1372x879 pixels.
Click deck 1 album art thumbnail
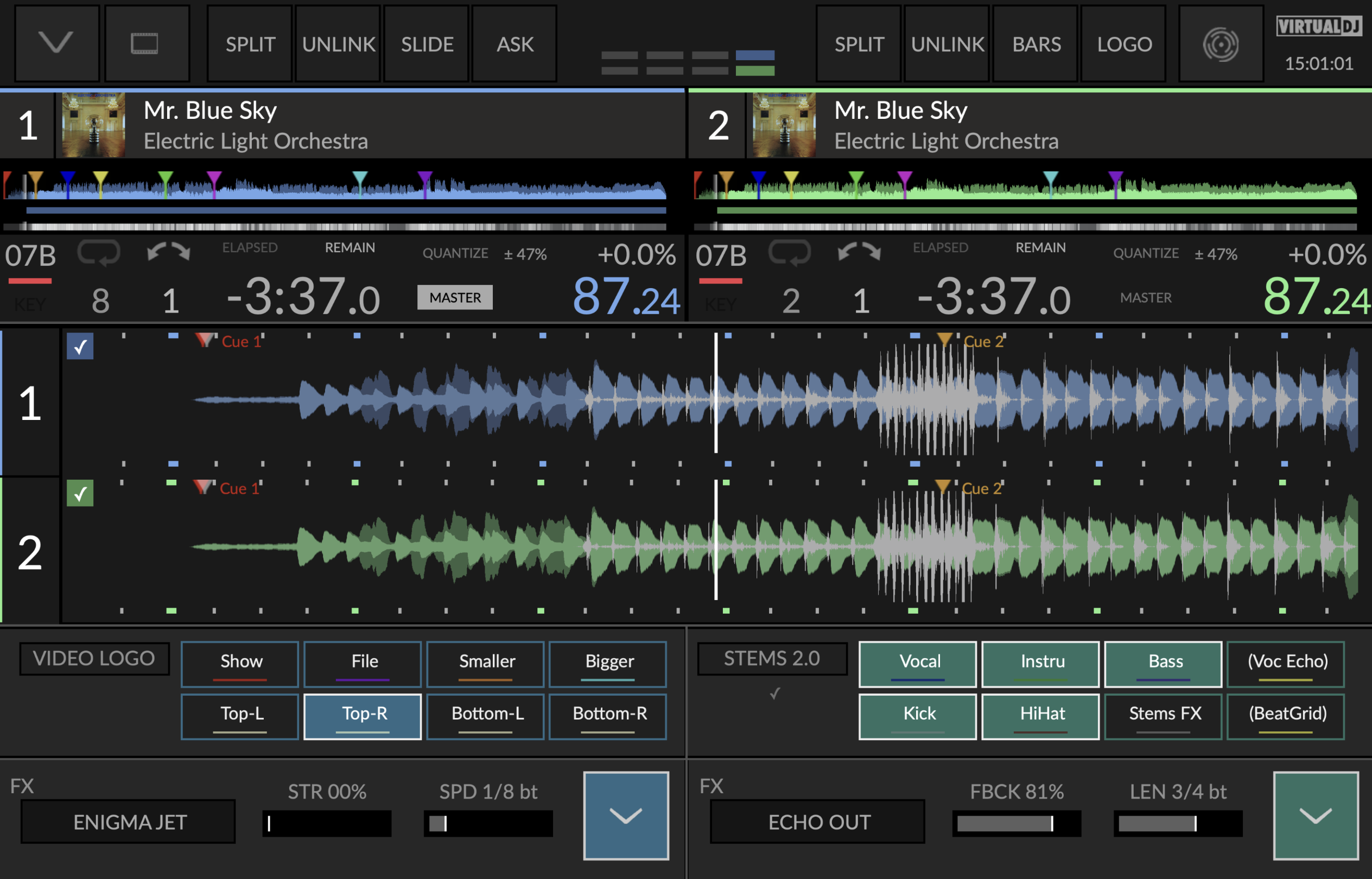point(93,125)
